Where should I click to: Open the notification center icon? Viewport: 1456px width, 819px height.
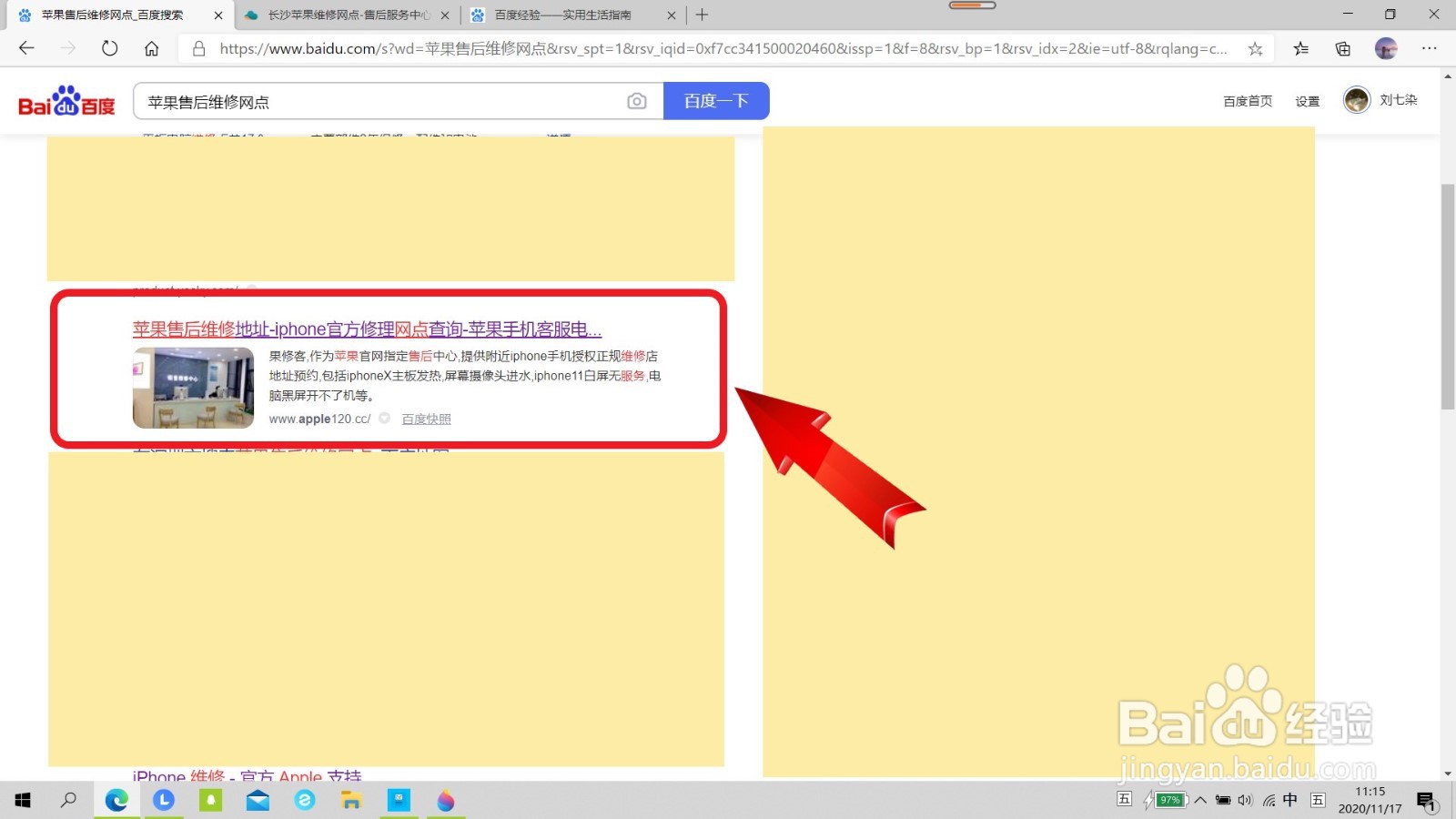pos(1426,801)
